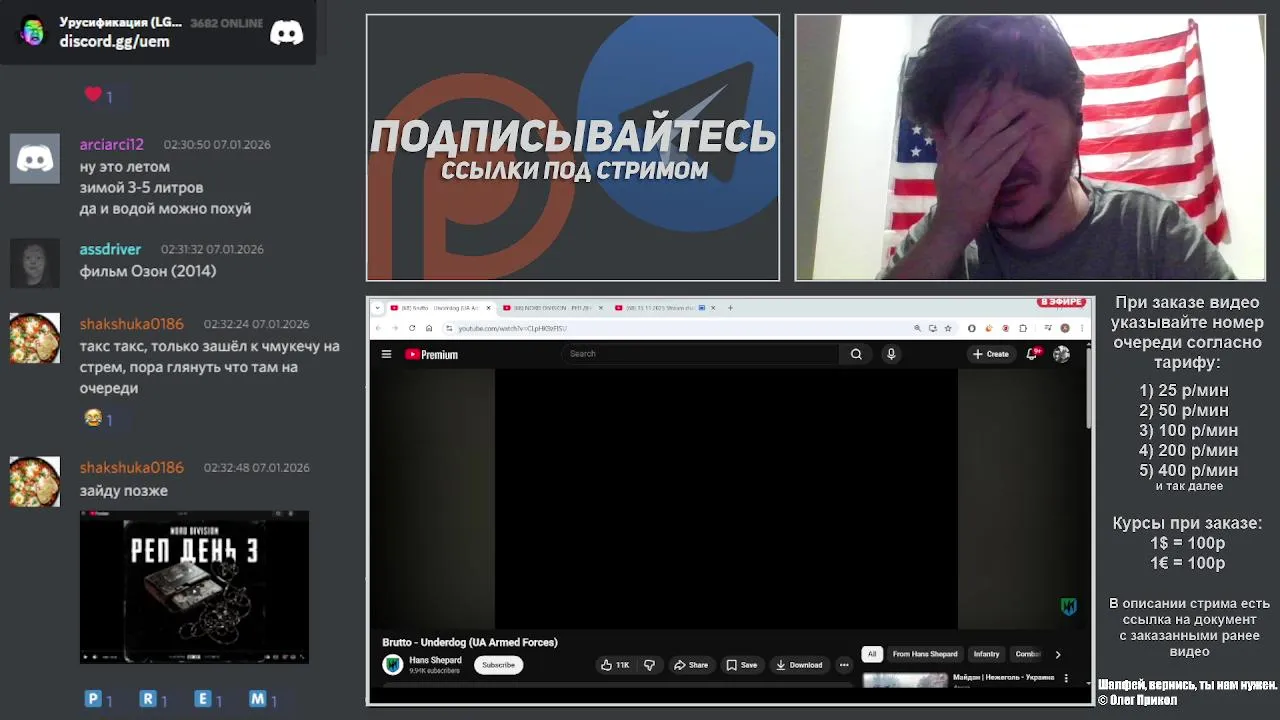Open discord.gg/uem invite link
Screen dimensions: 1280x720
coord(114,41)
